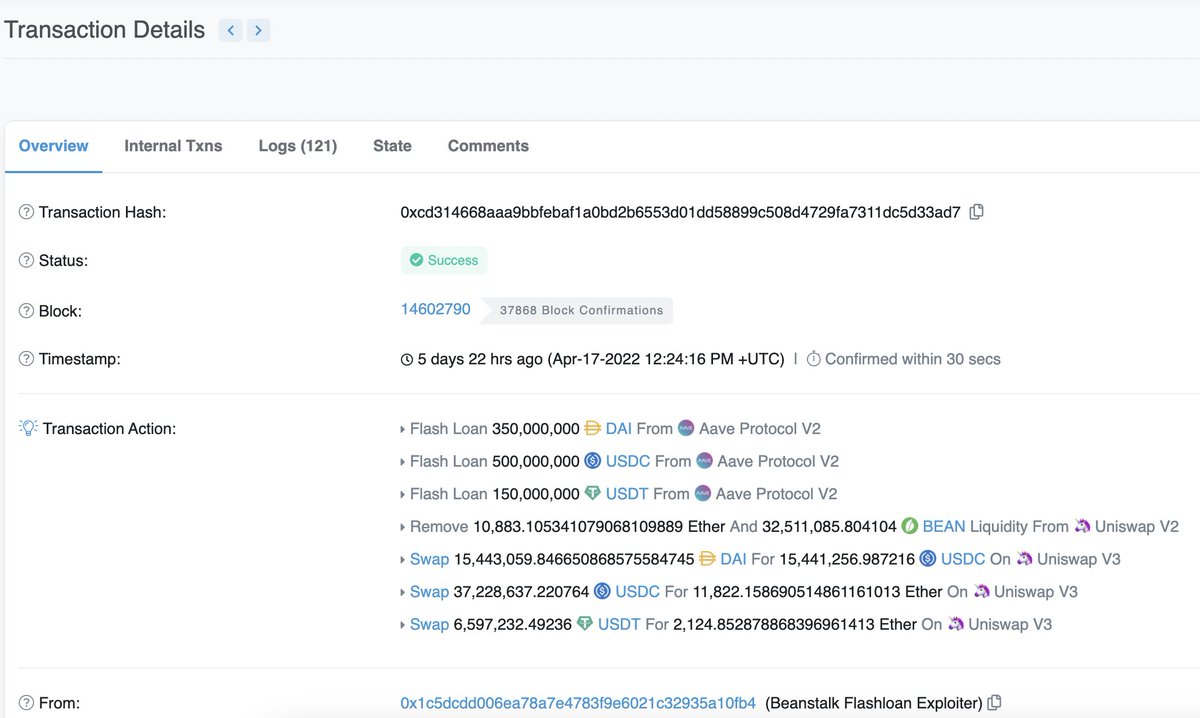Click the DAI token icon in Flash Loan row

(x=593, y=428)
